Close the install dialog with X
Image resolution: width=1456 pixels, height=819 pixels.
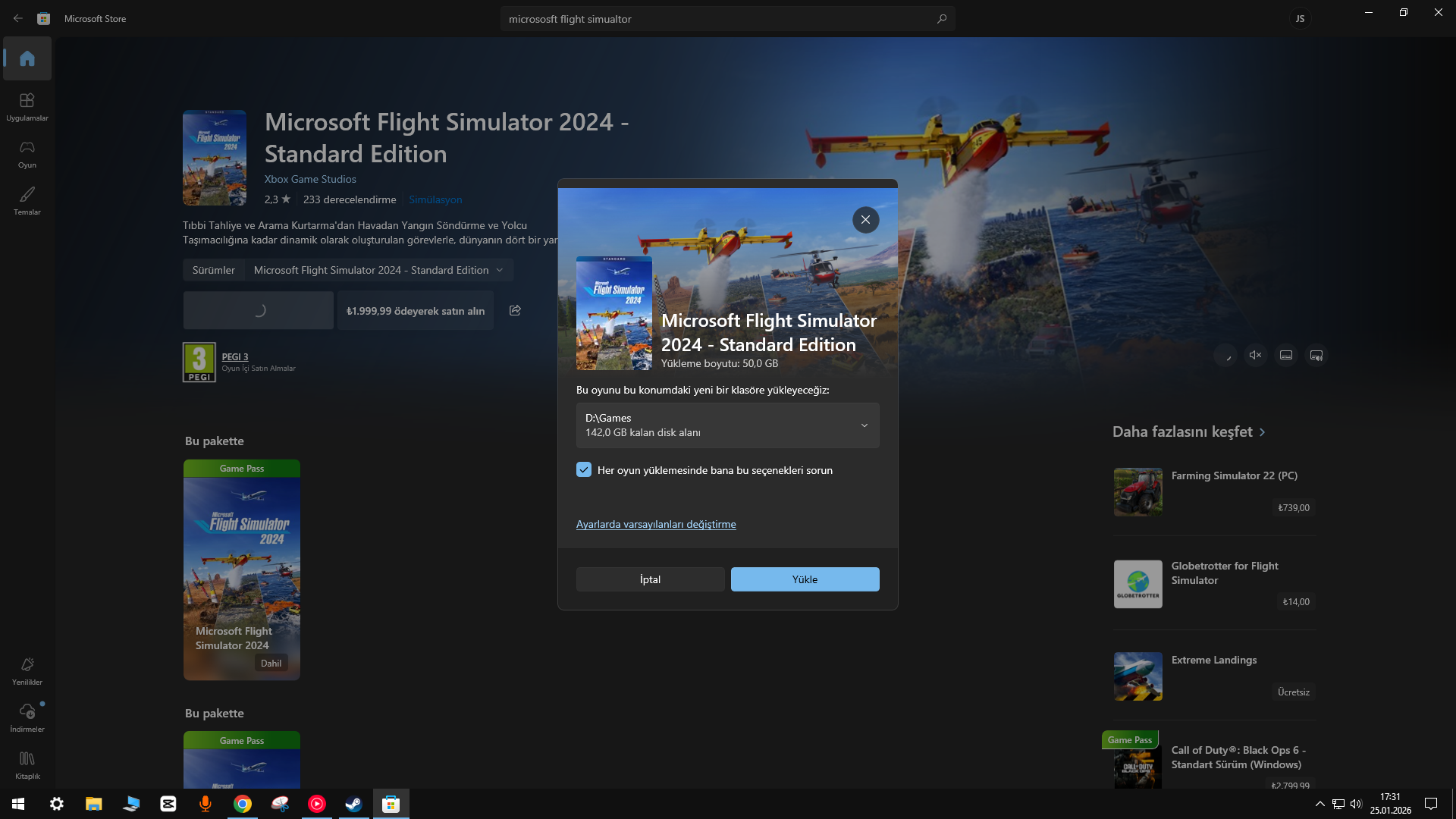tap(865, 220)
